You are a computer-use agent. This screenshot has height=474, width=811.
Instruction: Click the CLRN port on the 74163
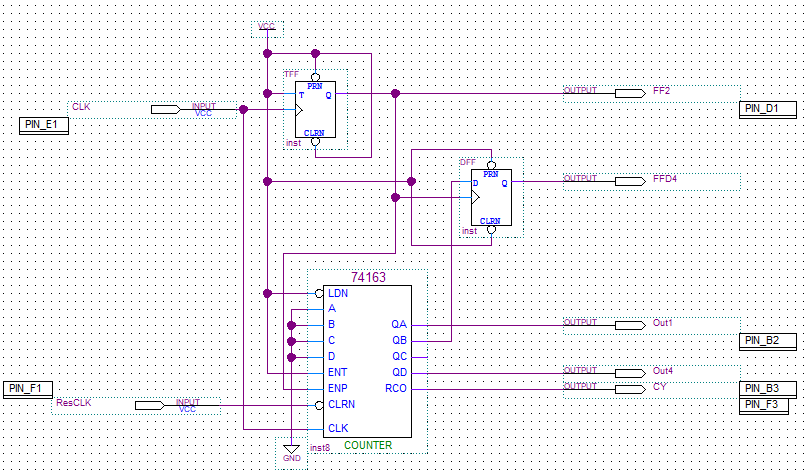(341, 404)
